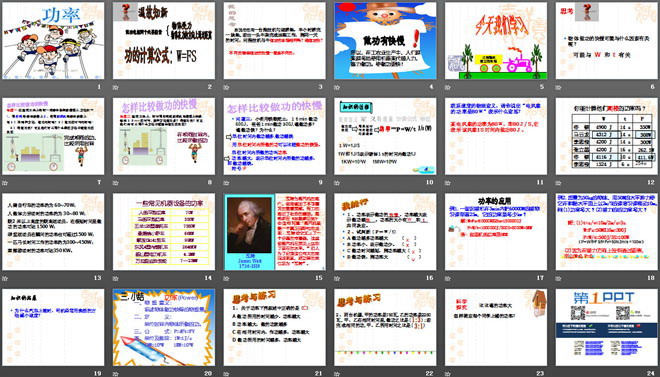
Task: Select slide 18 with example 2 solution
Action: pyautogui.click(x=607, y=232)
